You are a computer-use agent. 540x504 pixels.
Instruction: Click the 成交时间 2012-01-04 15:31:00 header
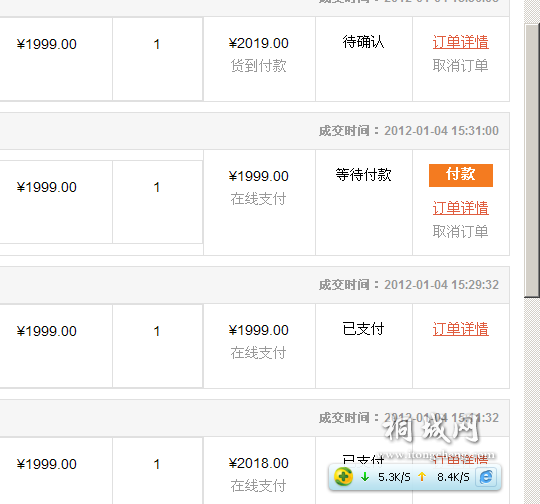pos(408,131)
